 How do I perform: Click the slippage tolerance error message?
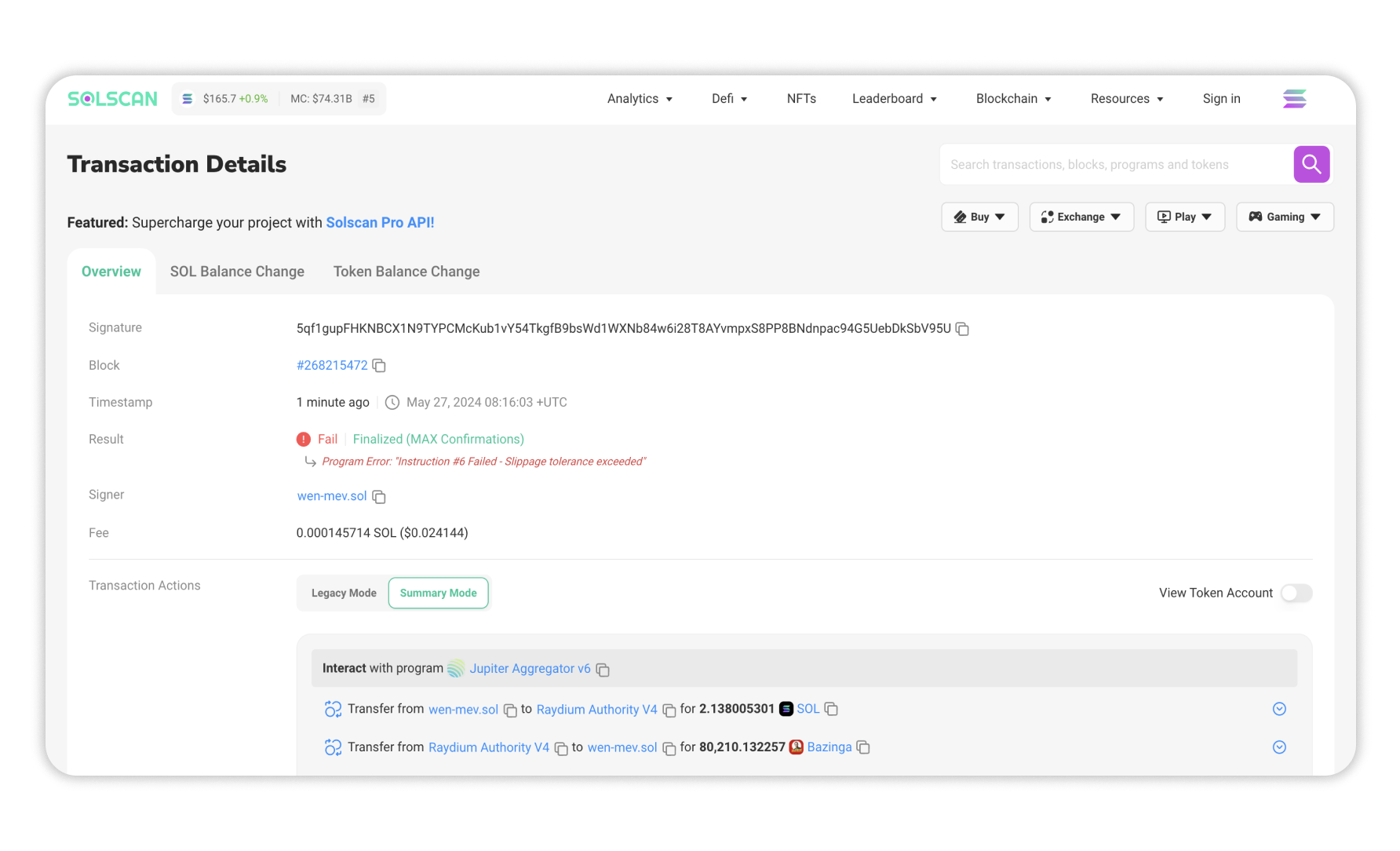click(x=483, y=462)
